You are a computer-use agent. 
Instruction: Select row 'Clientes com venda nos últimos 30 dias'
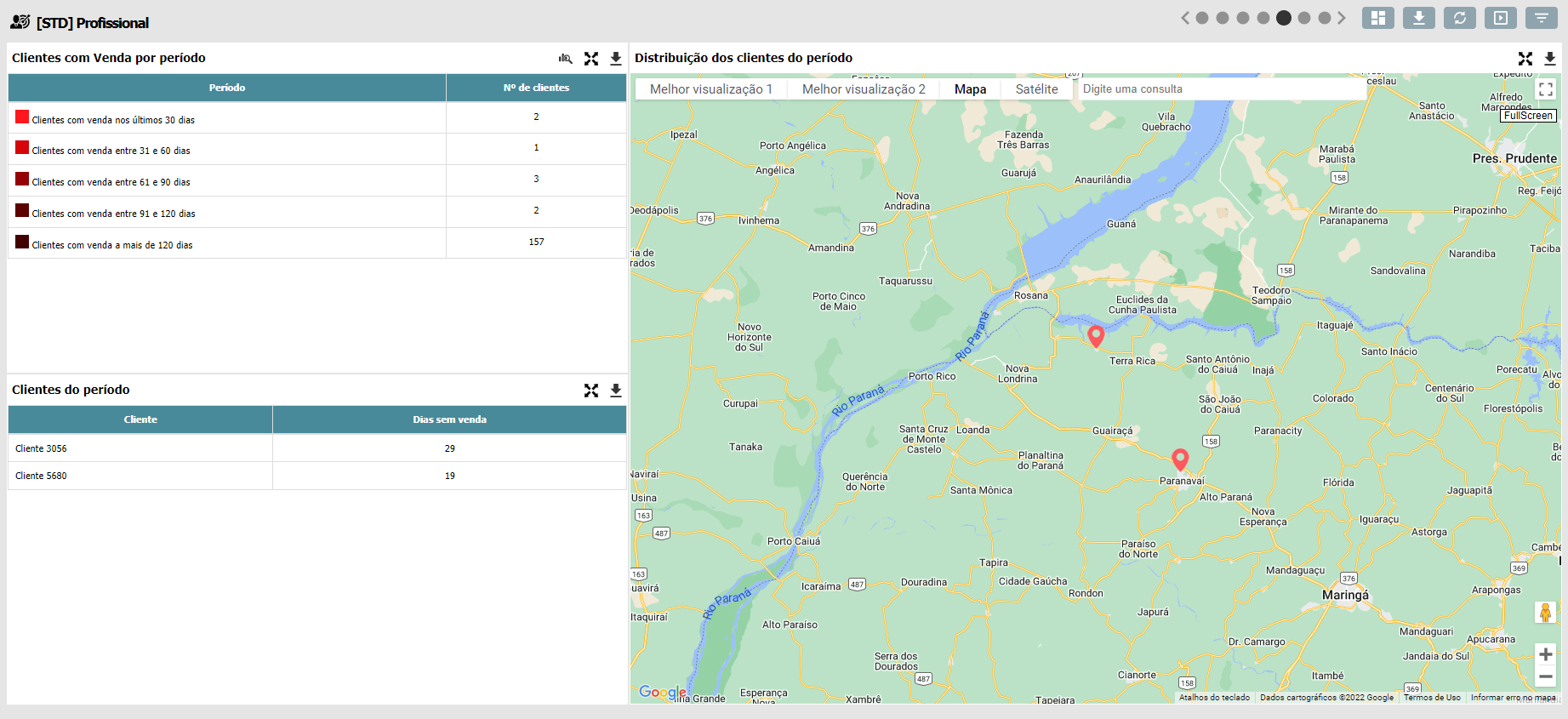point(317,117)
